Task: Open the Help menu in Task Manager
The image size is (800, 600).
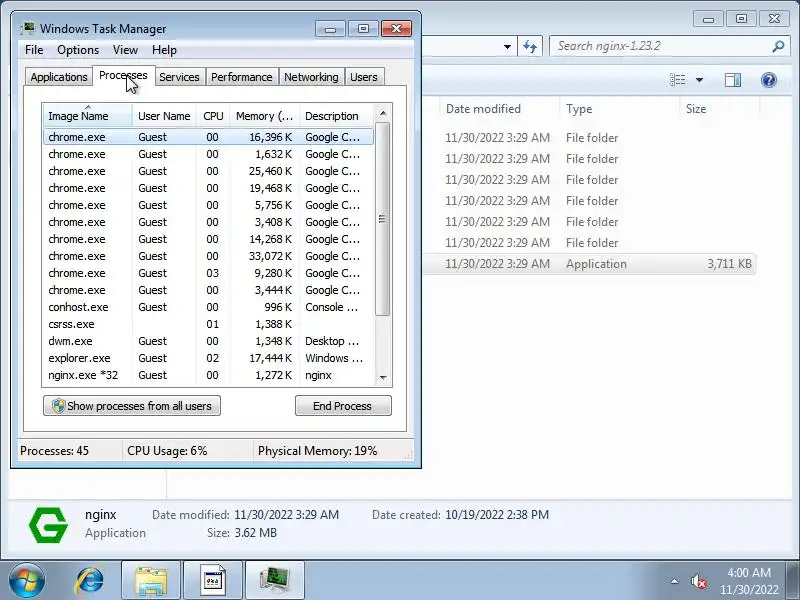Action: (x=164, y=50)
